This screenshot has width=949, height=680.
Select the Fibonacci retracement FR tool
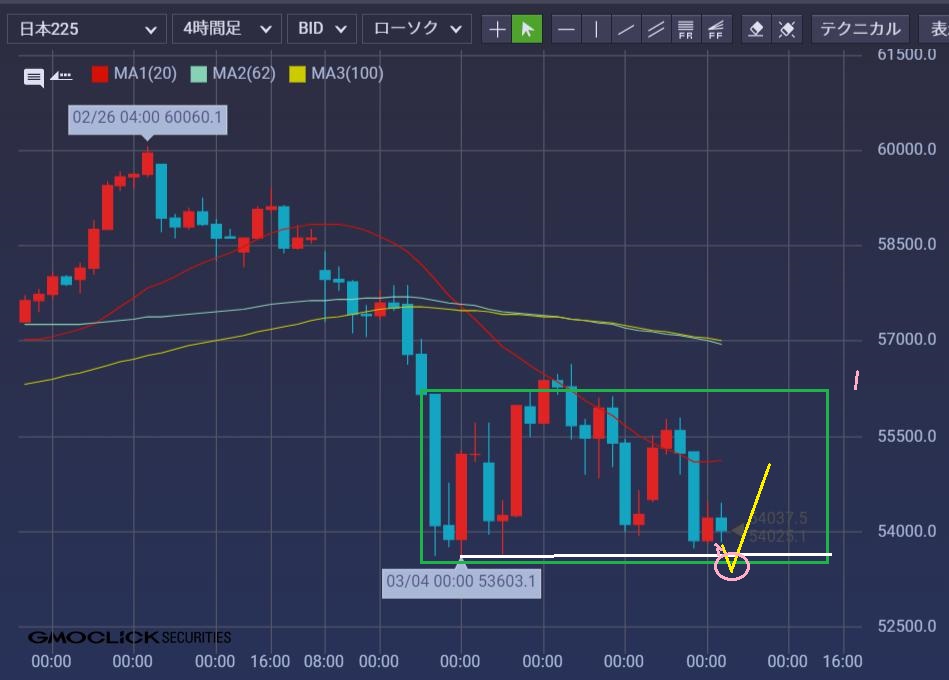coord(686,29)
